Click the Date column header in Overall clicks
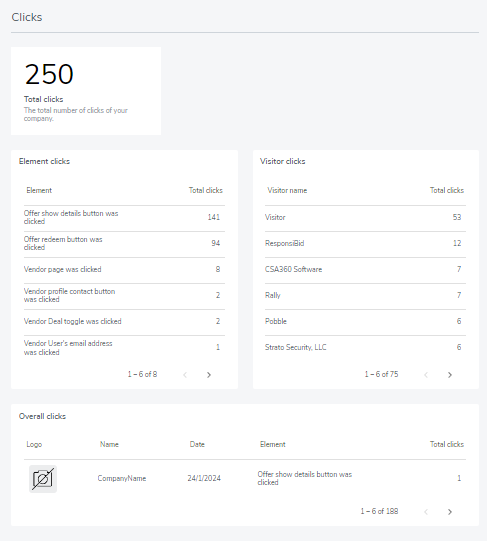Screen dimensions: 487x541 (197, 444)
